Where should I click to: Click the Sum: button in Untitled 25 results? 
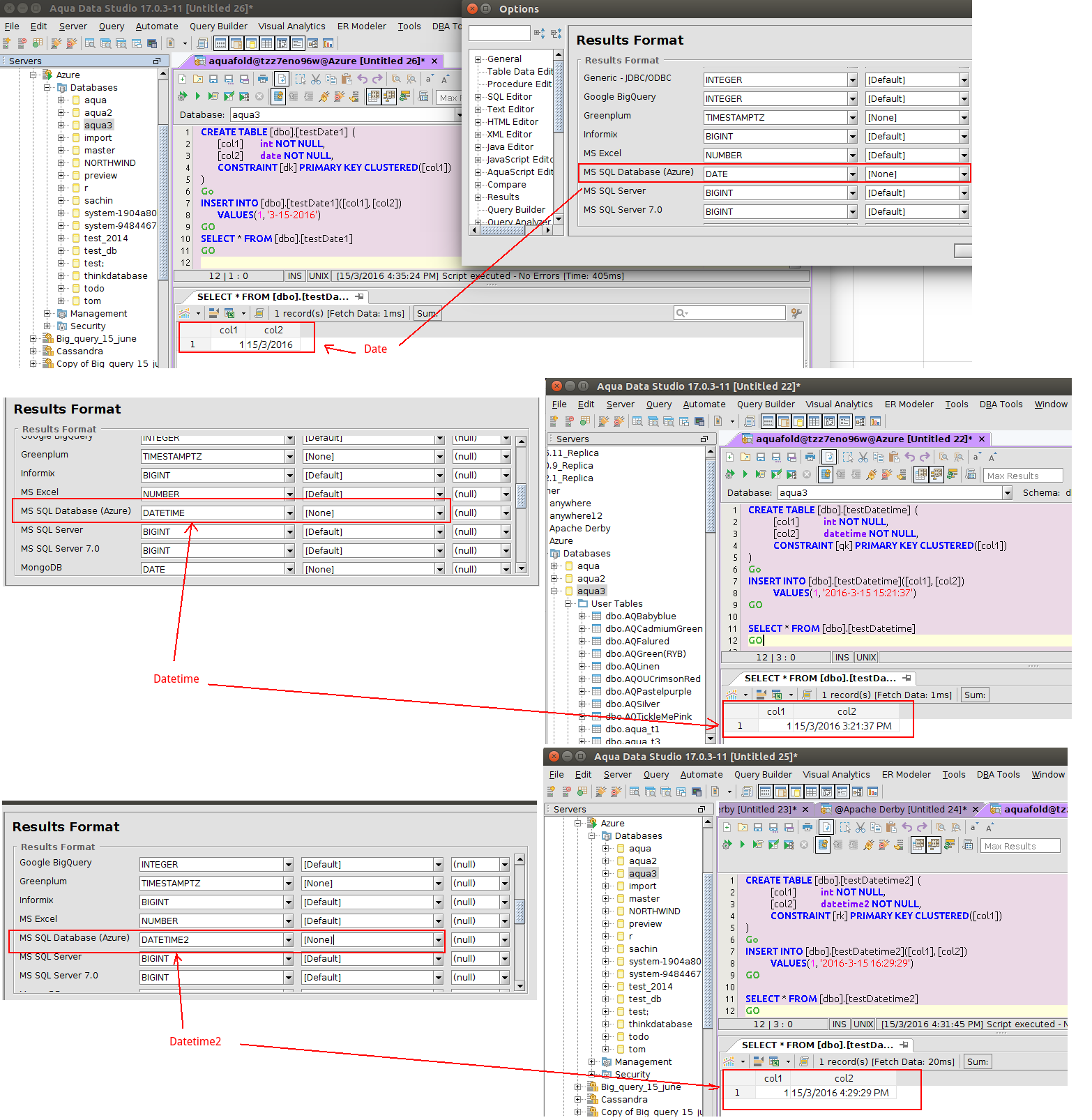[x=978, y=1062]
